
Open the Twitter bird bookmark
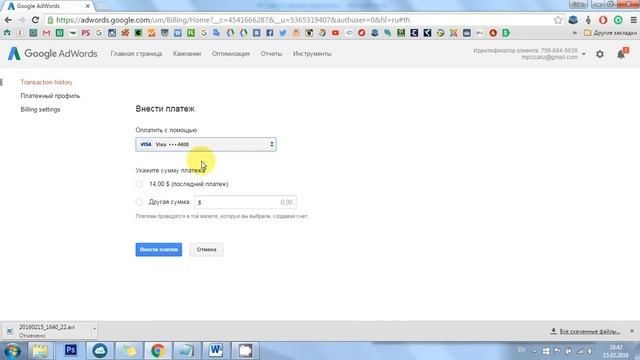click(283, 33)
